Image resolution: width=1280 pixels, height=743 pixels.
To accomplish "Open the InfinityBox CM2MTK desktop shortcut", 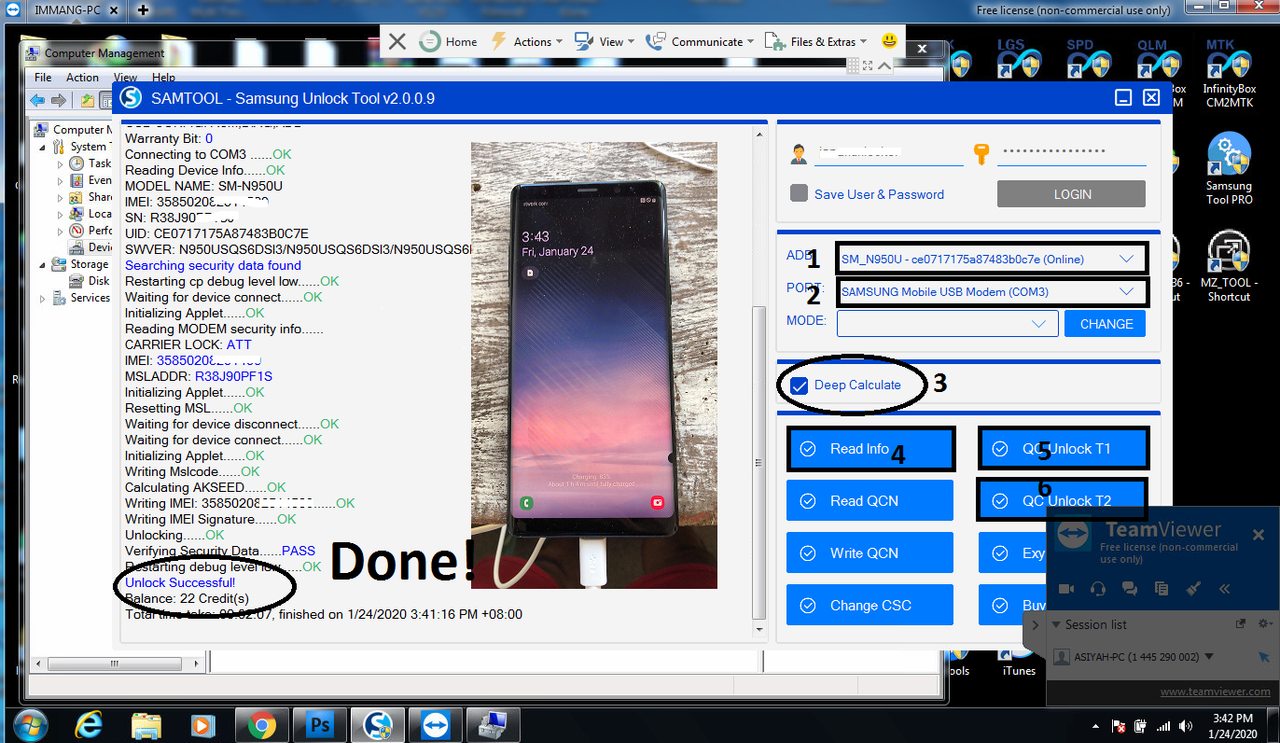I will tap(1228, 73).
